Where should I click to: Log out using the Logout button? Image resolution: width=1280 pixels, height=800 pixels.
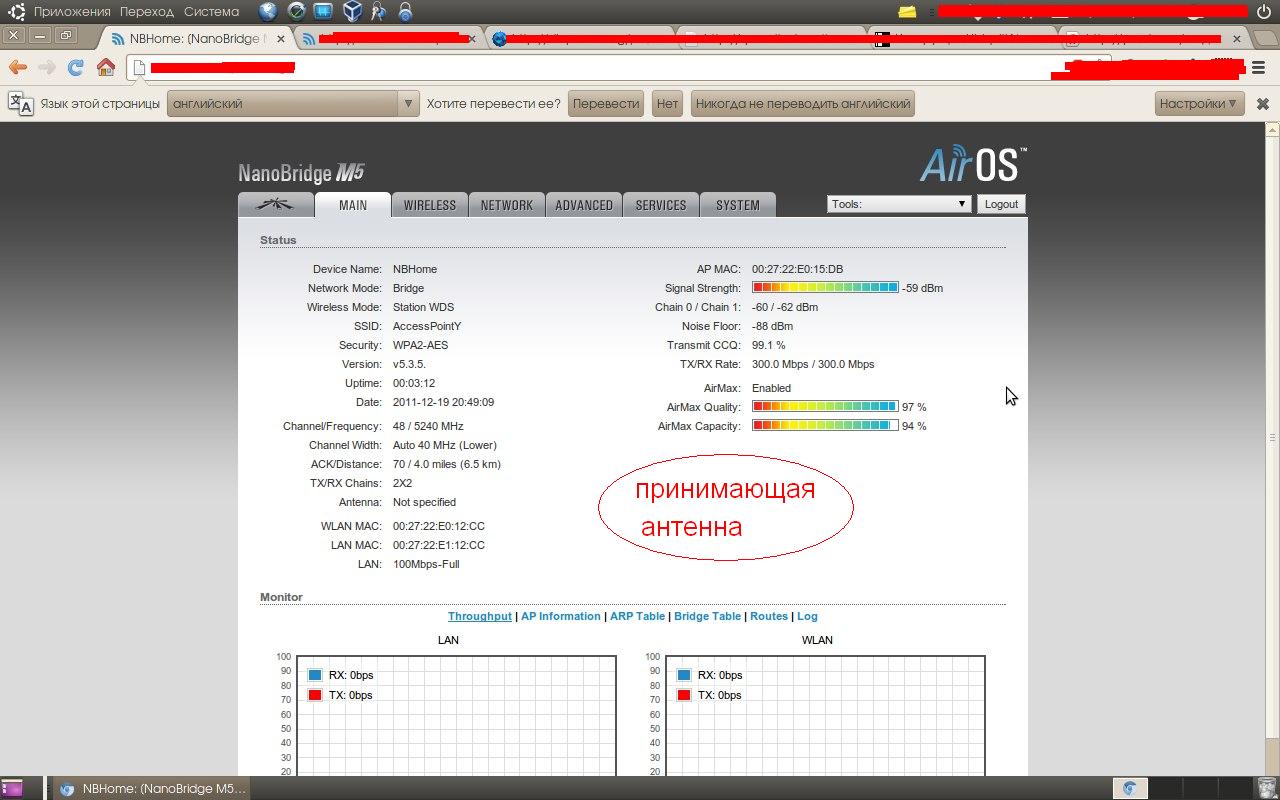coord(1001,204)
